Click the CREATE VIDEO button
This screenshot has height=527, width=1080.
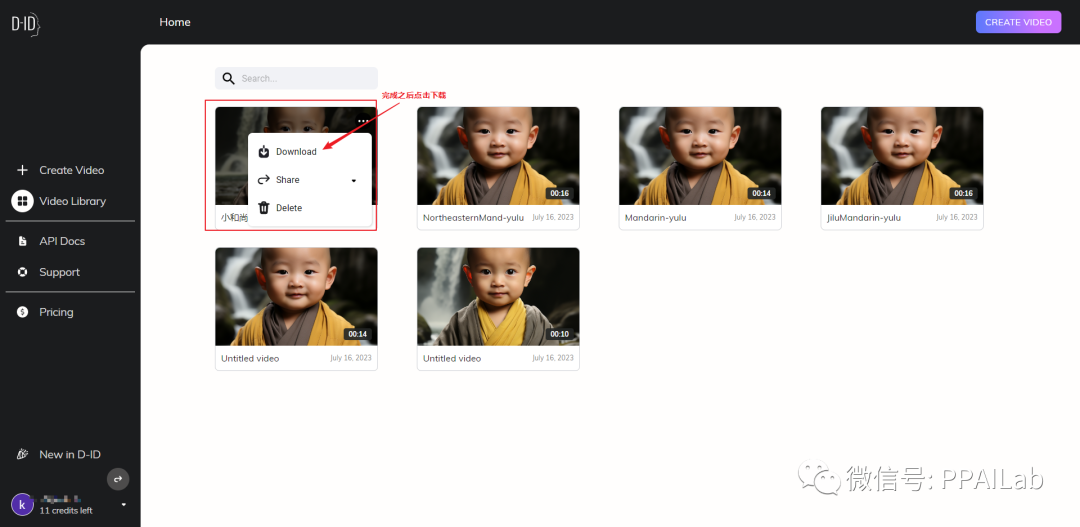click(x=1018, y=22)
